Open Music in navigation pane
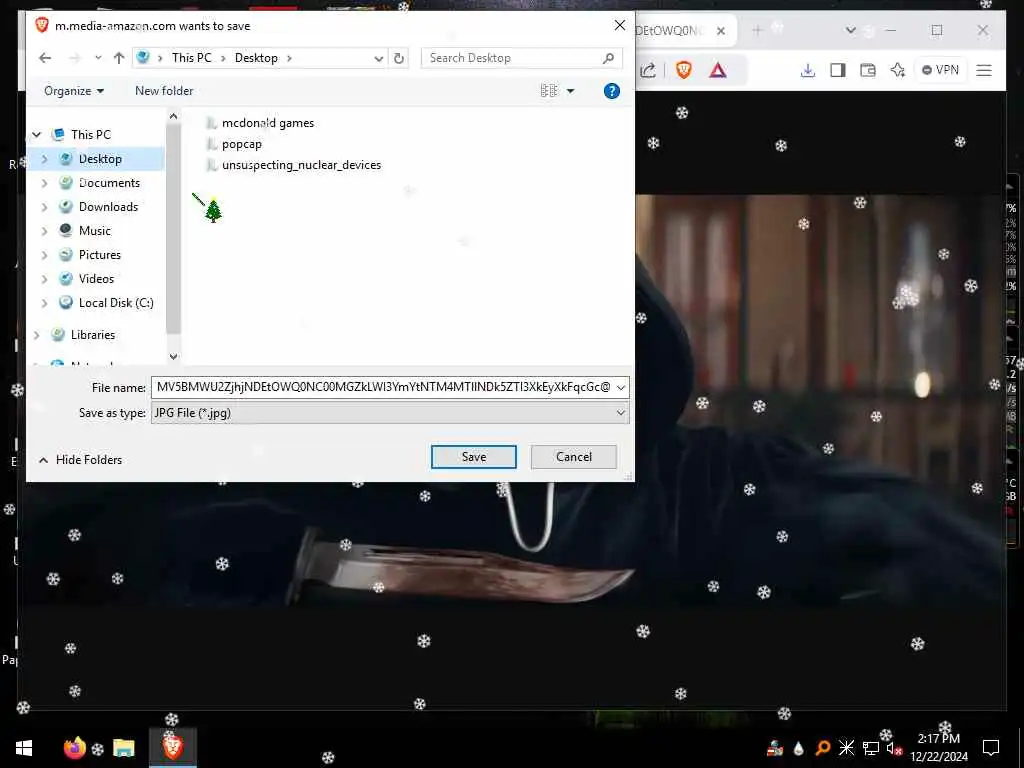Viewport: 1024px width, 768px height. pos(95,231)
